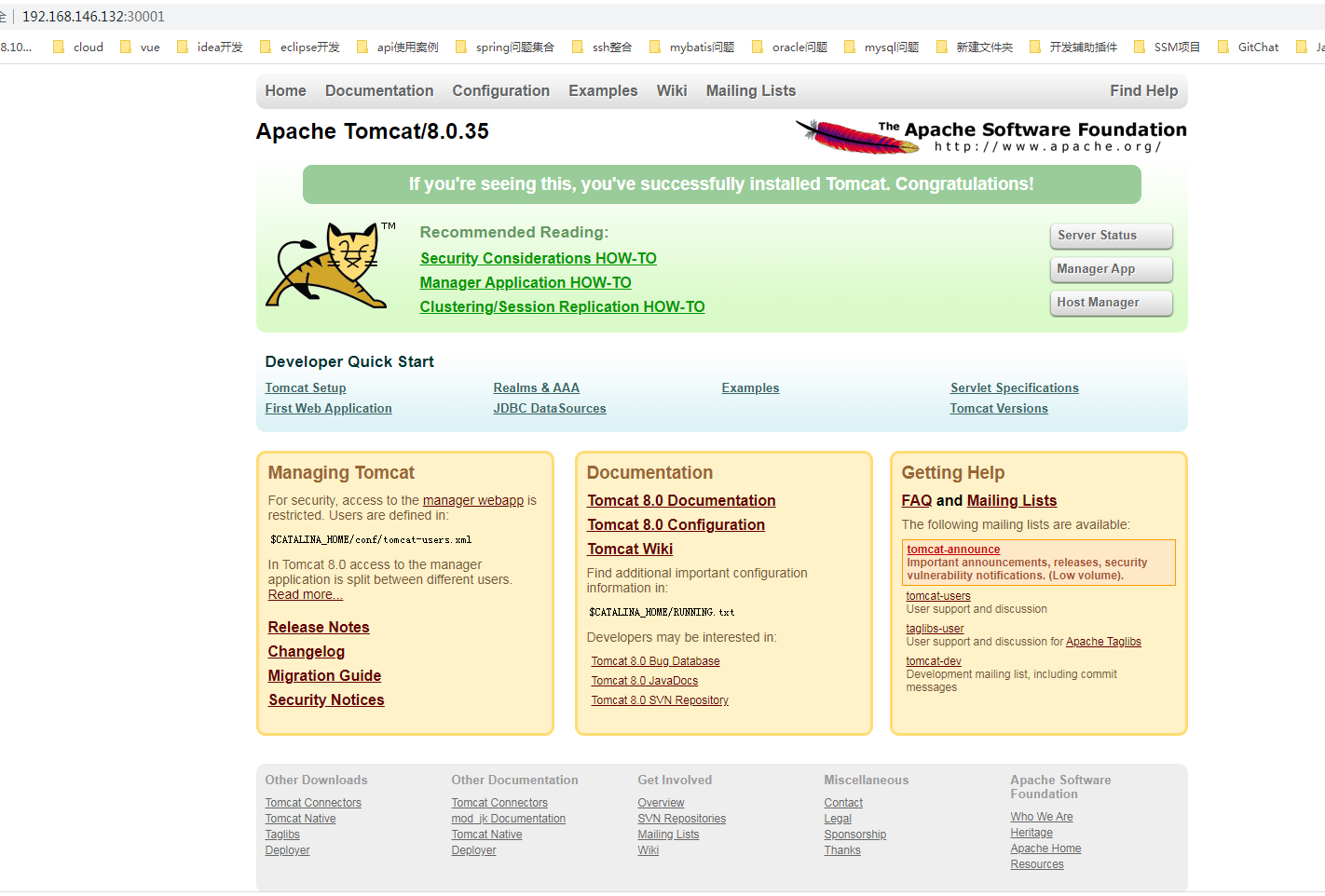Open Mailing Lists link in Getting Help
Screen dimensions: 1325x896
click(1012, 500)
